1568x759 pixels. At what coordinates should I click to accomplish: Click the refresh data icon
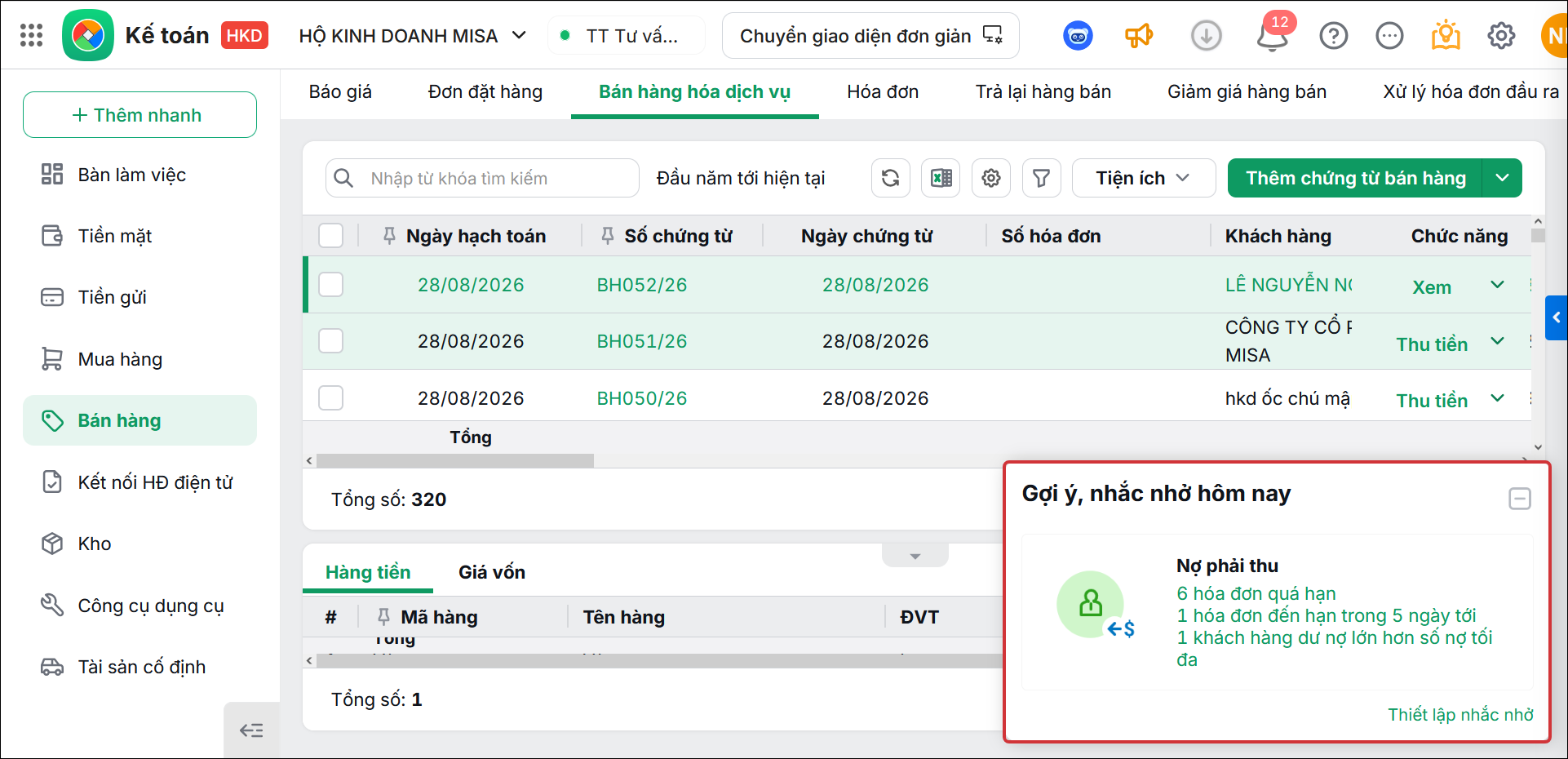click(891, 178)
